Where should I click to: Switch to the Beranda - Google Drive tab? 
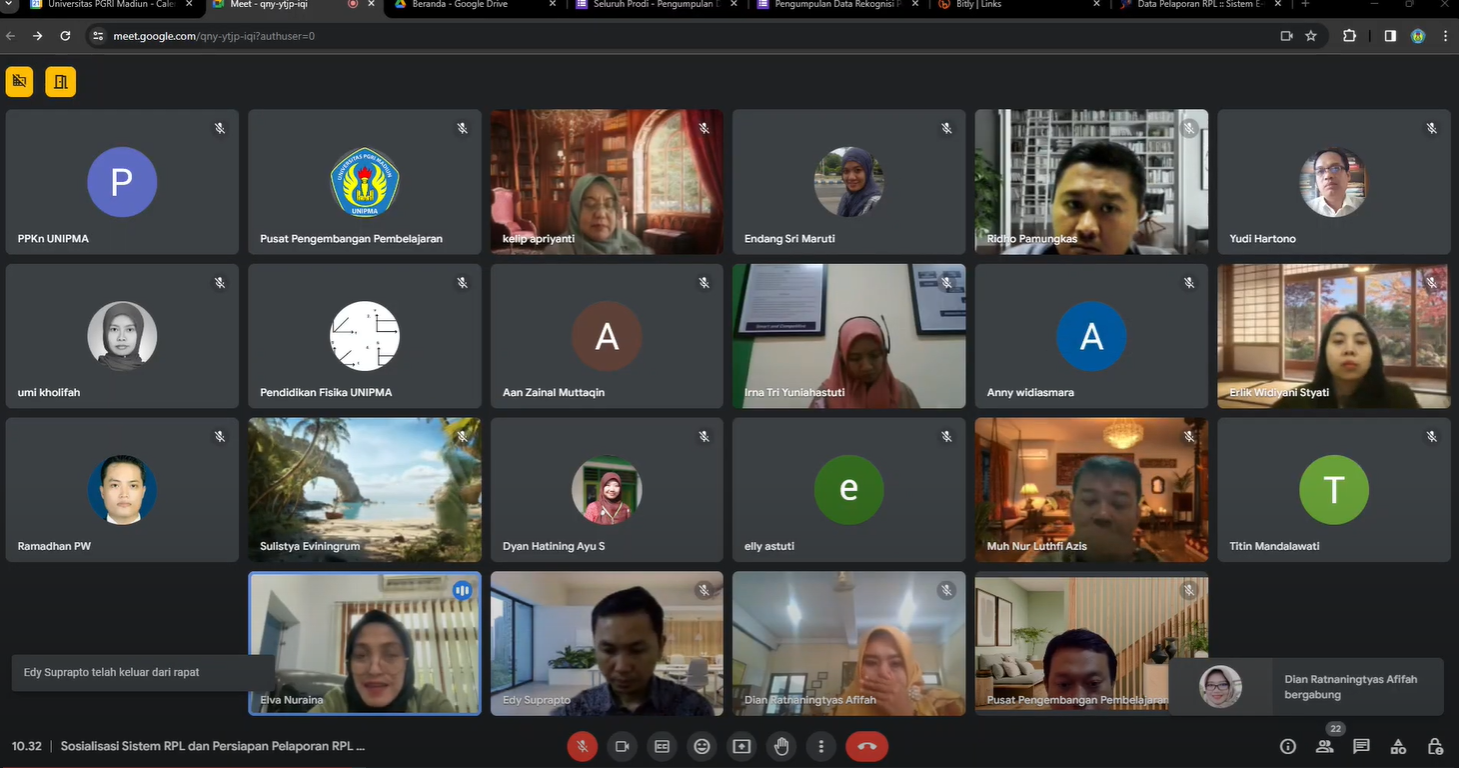(460, 5)
